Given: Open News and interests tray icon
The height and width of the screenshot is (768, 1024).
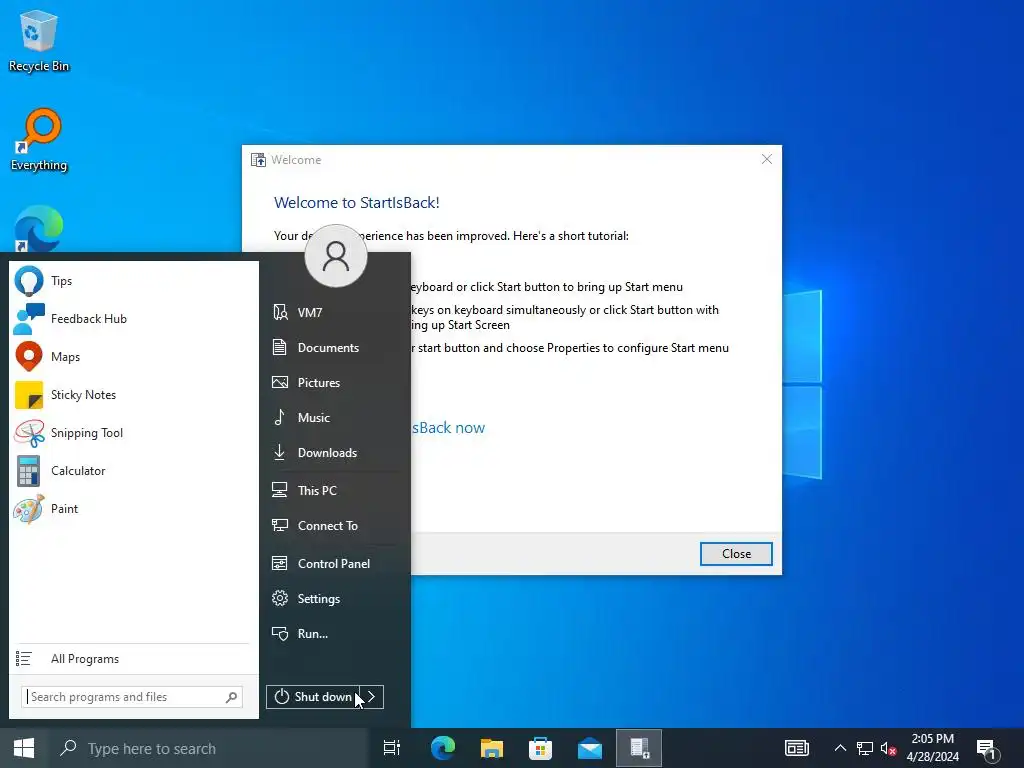Looking at the screenshot, I should (x=797, y=748).
